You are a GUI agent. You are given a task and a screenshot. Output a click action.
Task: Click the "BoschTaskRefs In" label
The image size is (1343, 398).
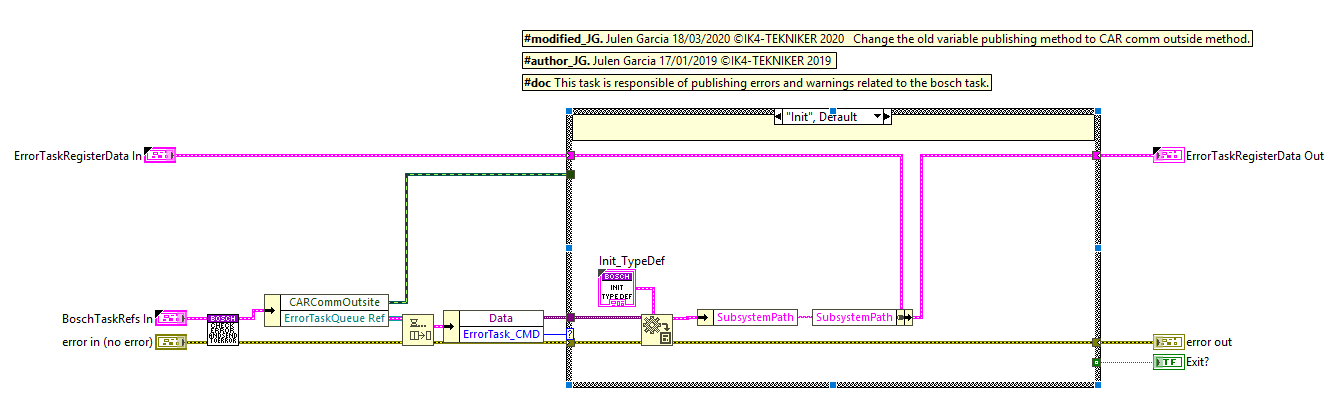[x=107, y=319]
